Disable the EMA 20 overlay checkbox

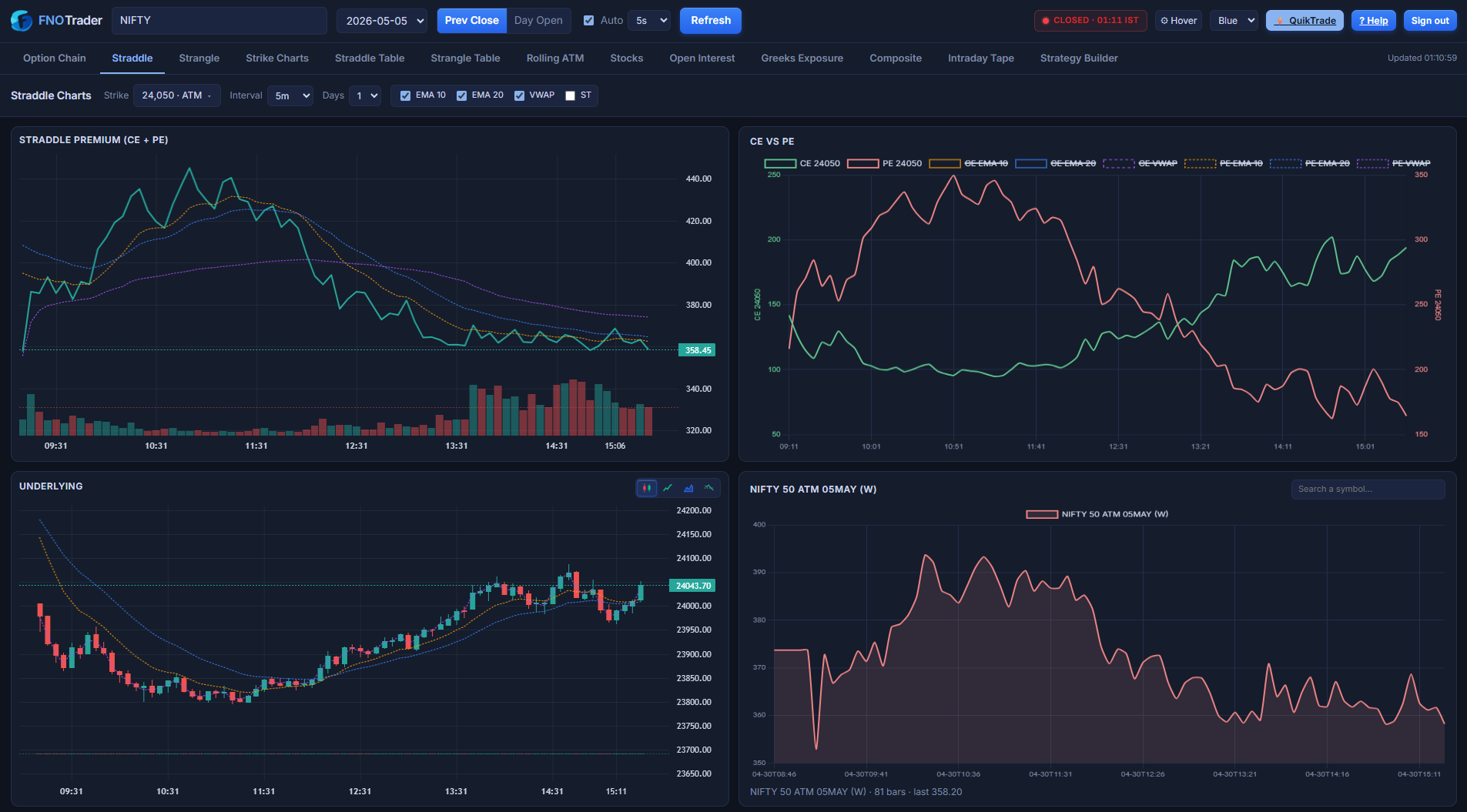(x=461, y=95)
